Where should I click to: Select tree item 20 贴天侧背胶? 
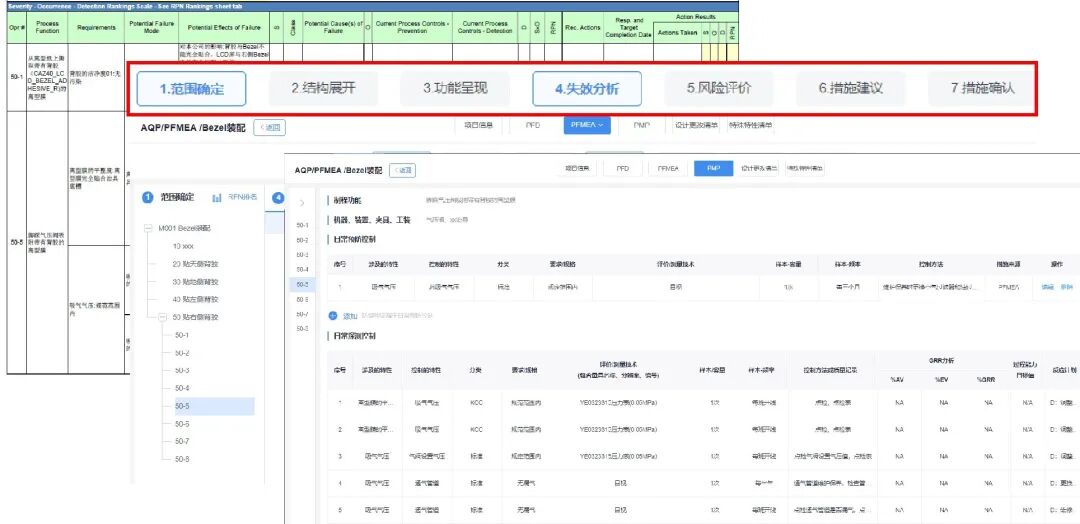196,264
